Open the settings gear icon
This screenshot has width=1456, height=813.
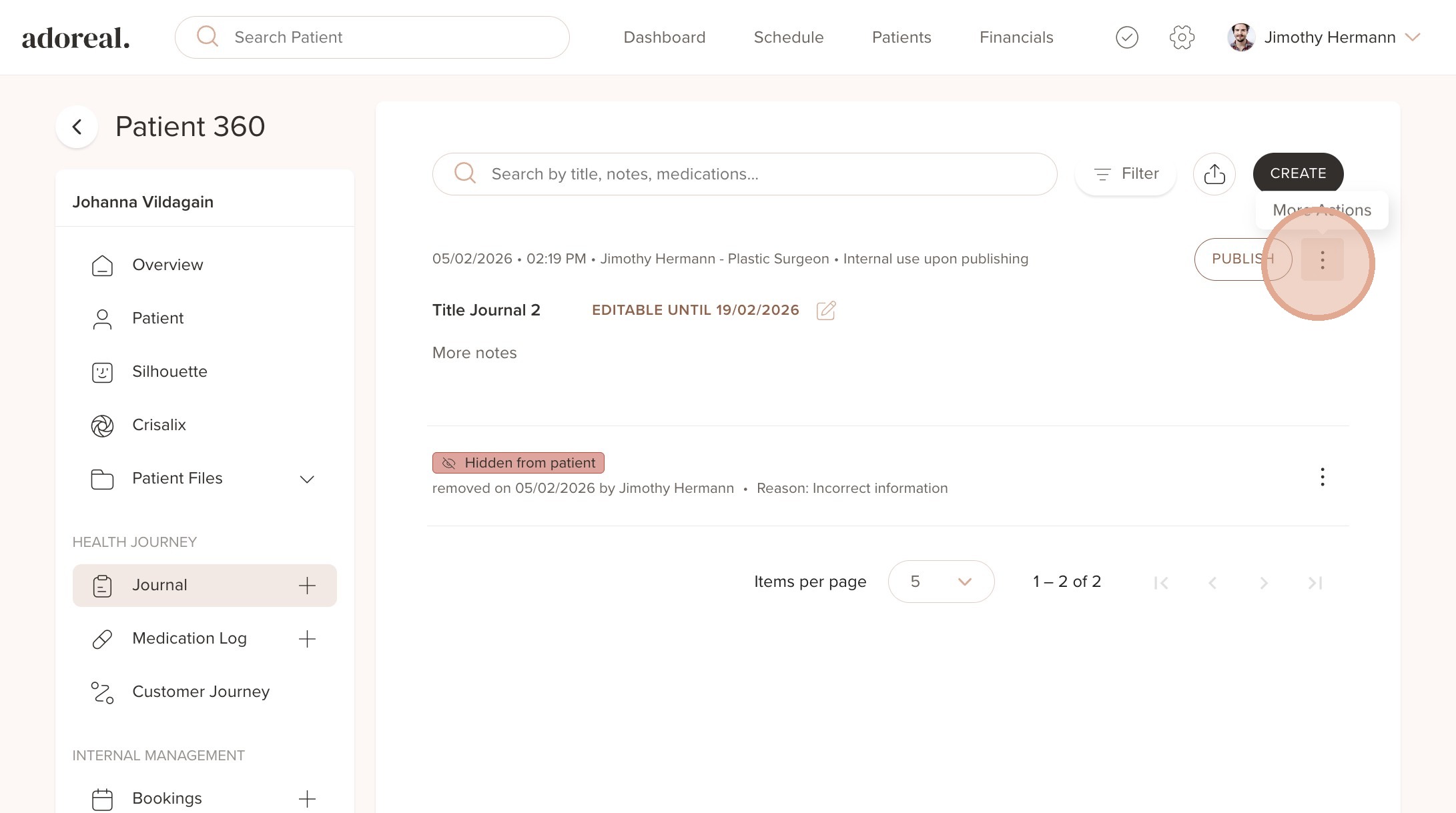(x=1181, y=37)
